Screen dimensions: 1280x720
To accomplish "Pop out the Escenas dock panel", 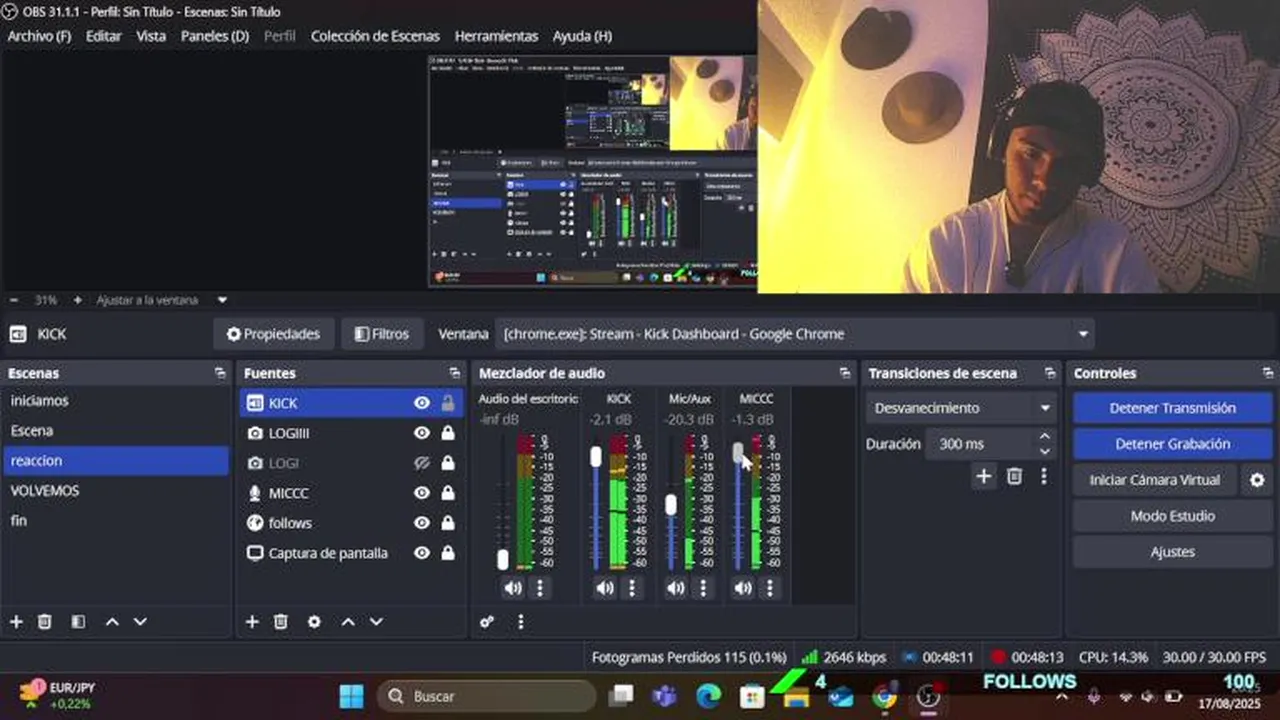I will click(x=220, y=373).
